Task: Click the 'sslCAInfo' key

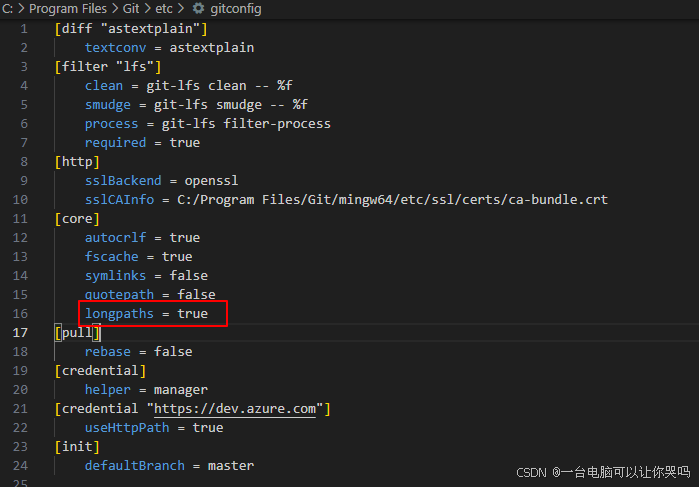Action: 119,199
